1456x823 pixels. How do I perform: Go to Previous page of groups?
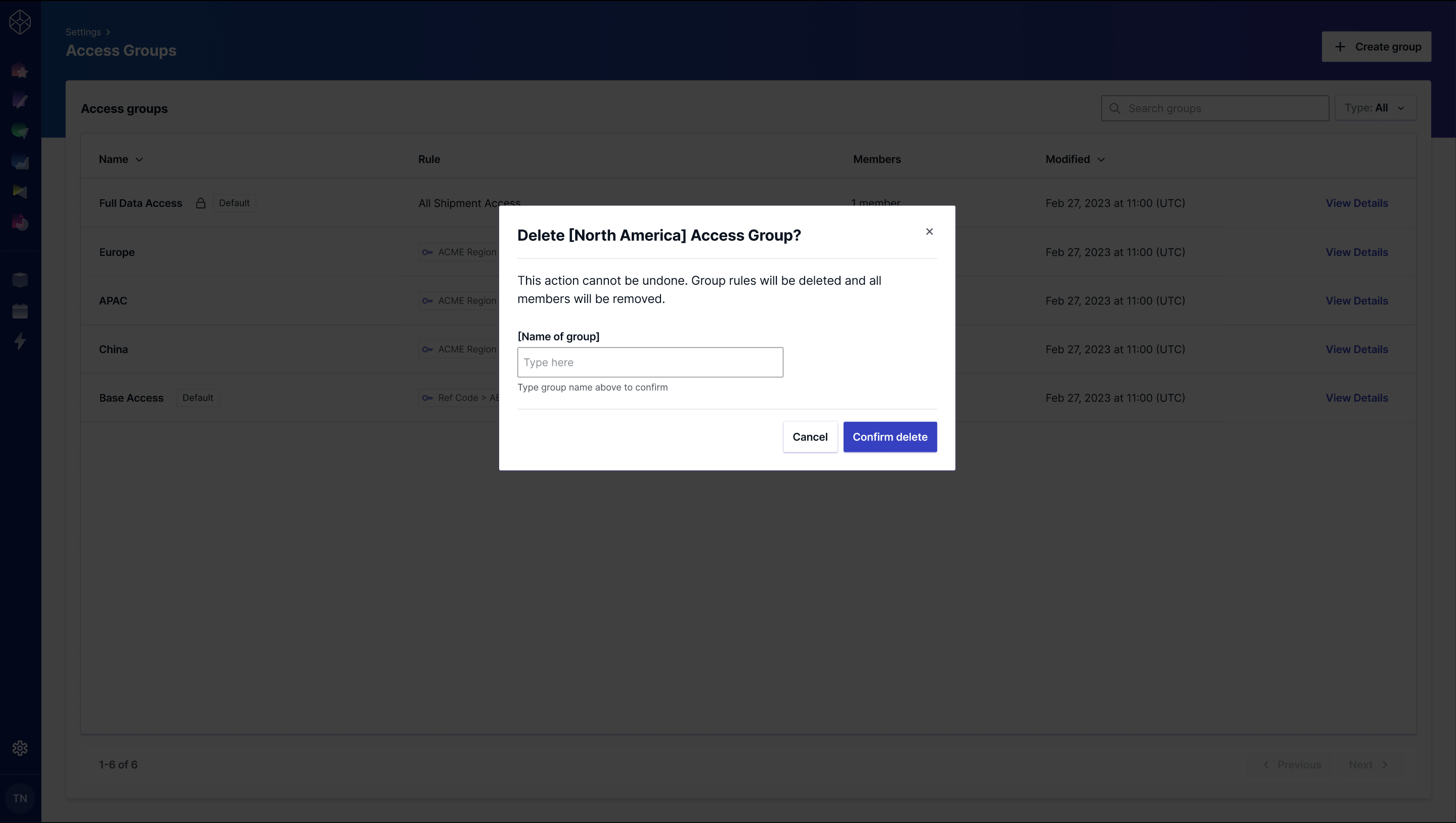pyautogui.click(x=1292, y=764)
